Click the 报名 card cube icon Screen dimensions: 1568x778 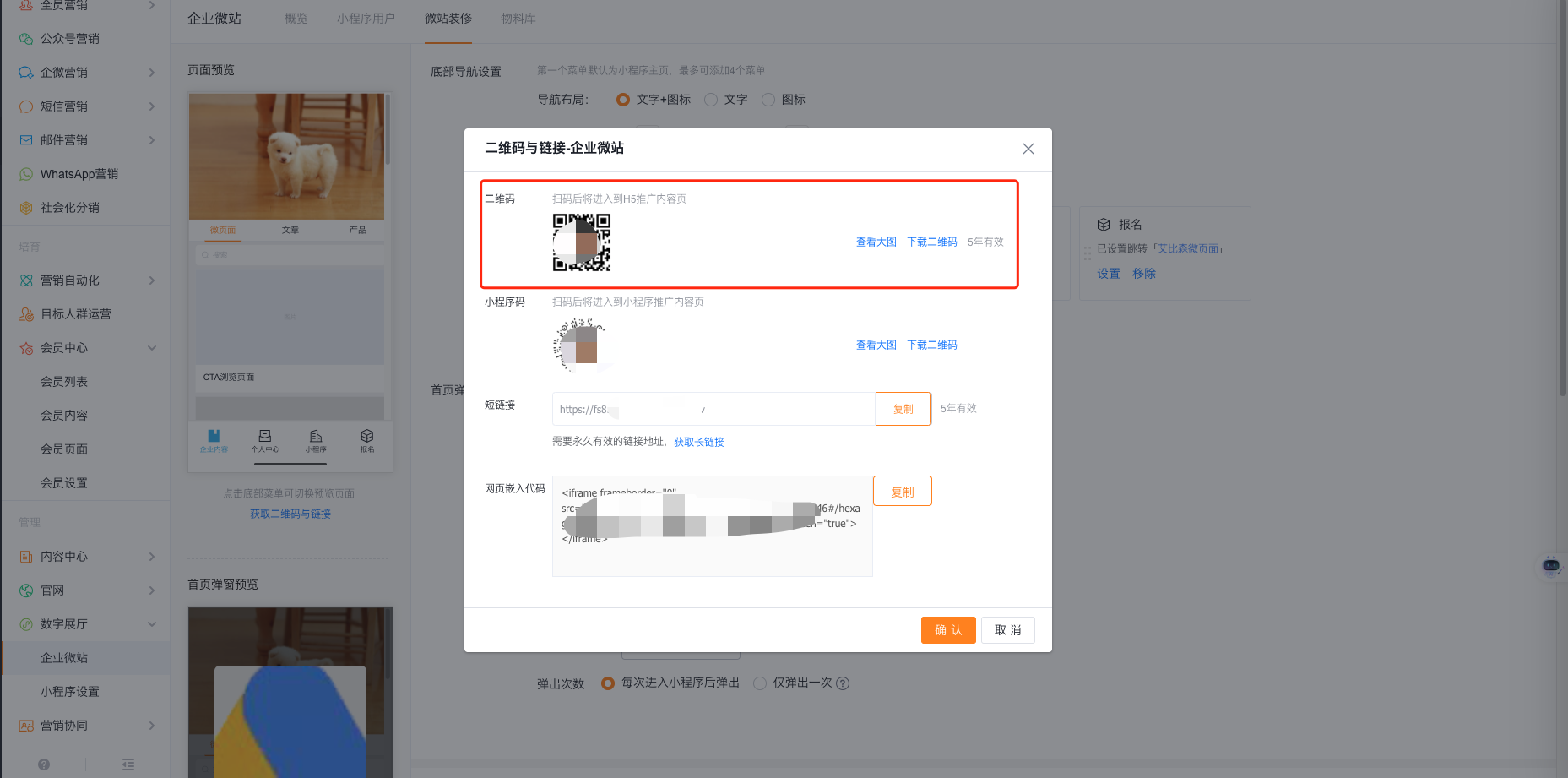click(x=1104, y=225)
